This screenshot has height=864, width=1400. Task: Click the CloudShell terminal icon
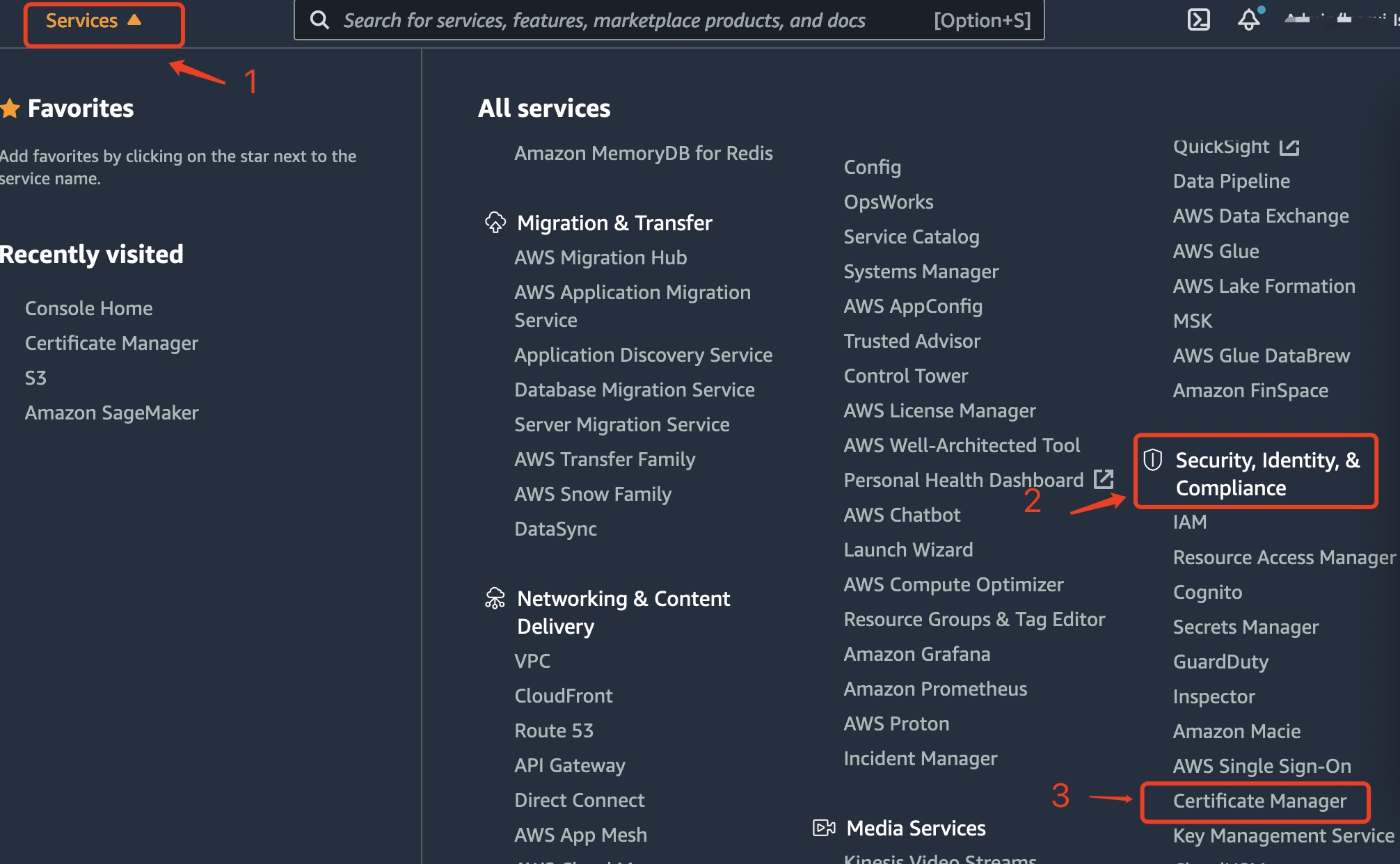point(1193,18)
